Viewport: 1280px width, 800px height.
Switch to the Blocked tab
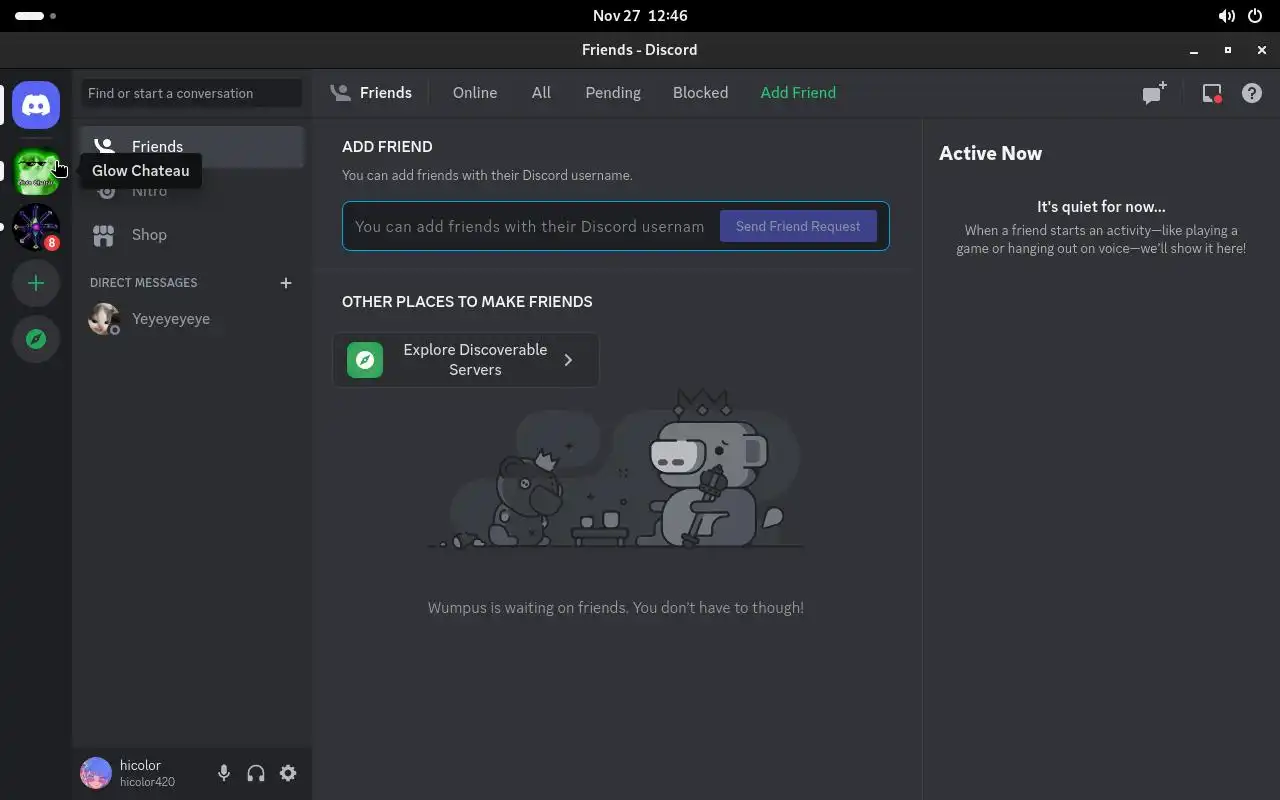point(700,93)
